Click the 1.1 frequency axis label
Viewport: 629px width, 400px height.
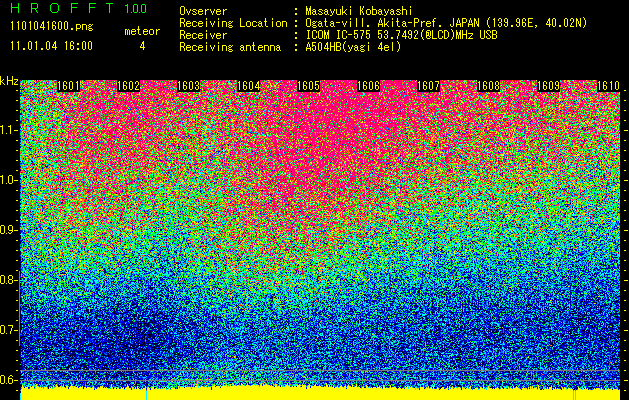pyautogui.click(x=9, y=130)
